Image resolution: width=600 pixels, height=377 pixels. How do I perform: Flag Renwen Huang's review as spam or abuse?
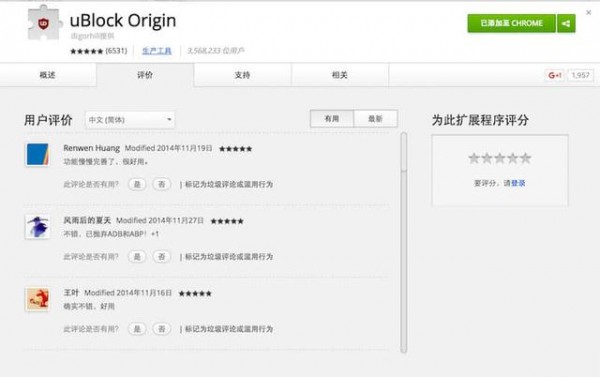(229, 184)
